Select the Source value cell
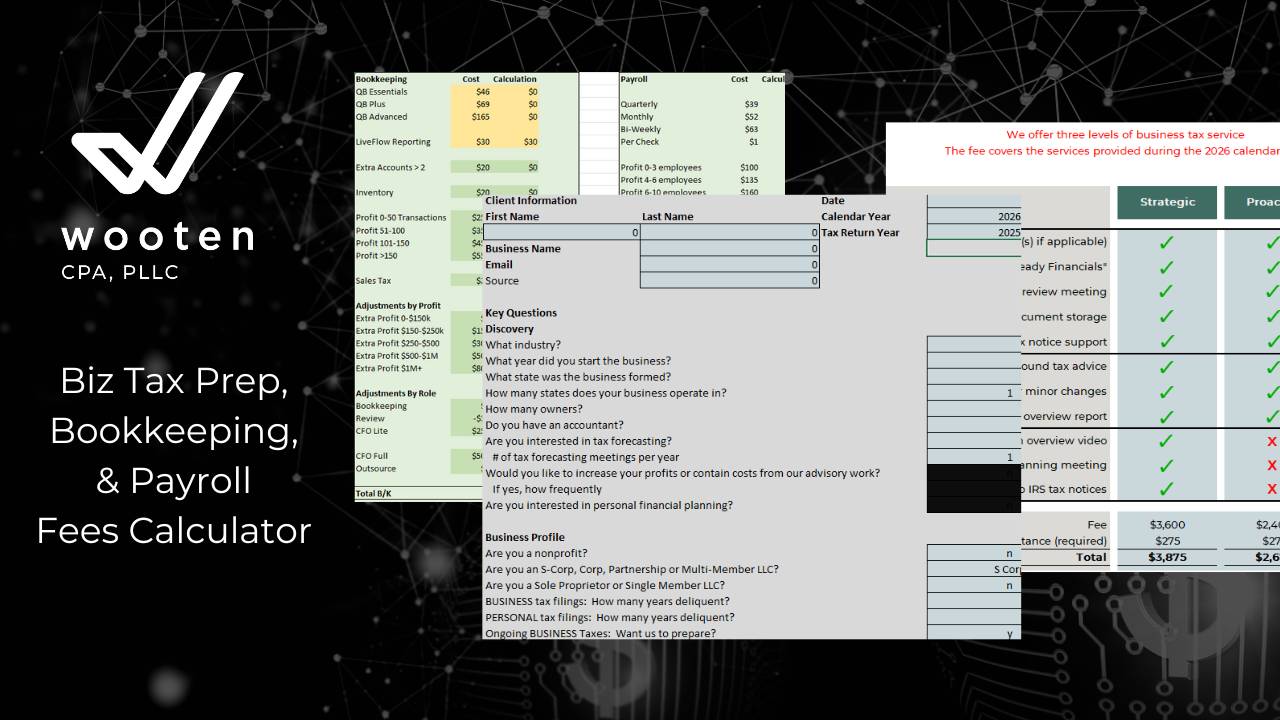This screenshot has width=1280, height=720. [730, 280]
